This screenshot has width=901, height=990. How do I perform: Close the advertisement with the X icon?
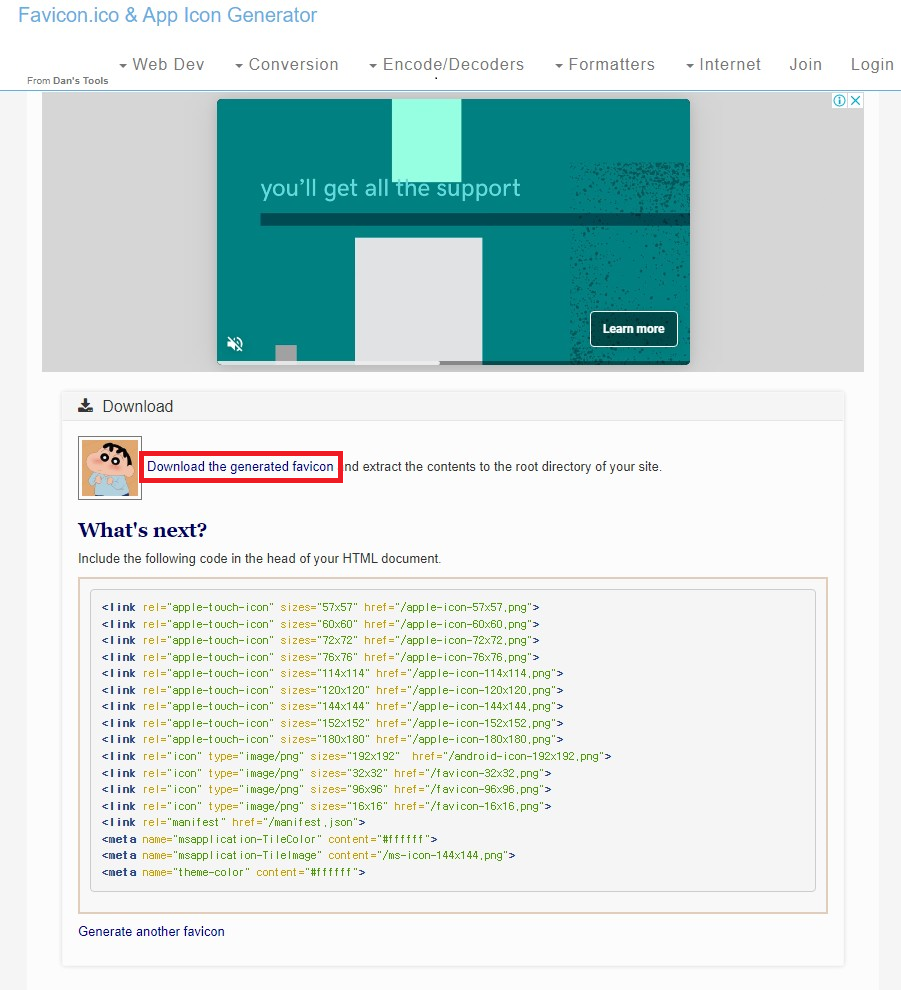click(856, 100)
